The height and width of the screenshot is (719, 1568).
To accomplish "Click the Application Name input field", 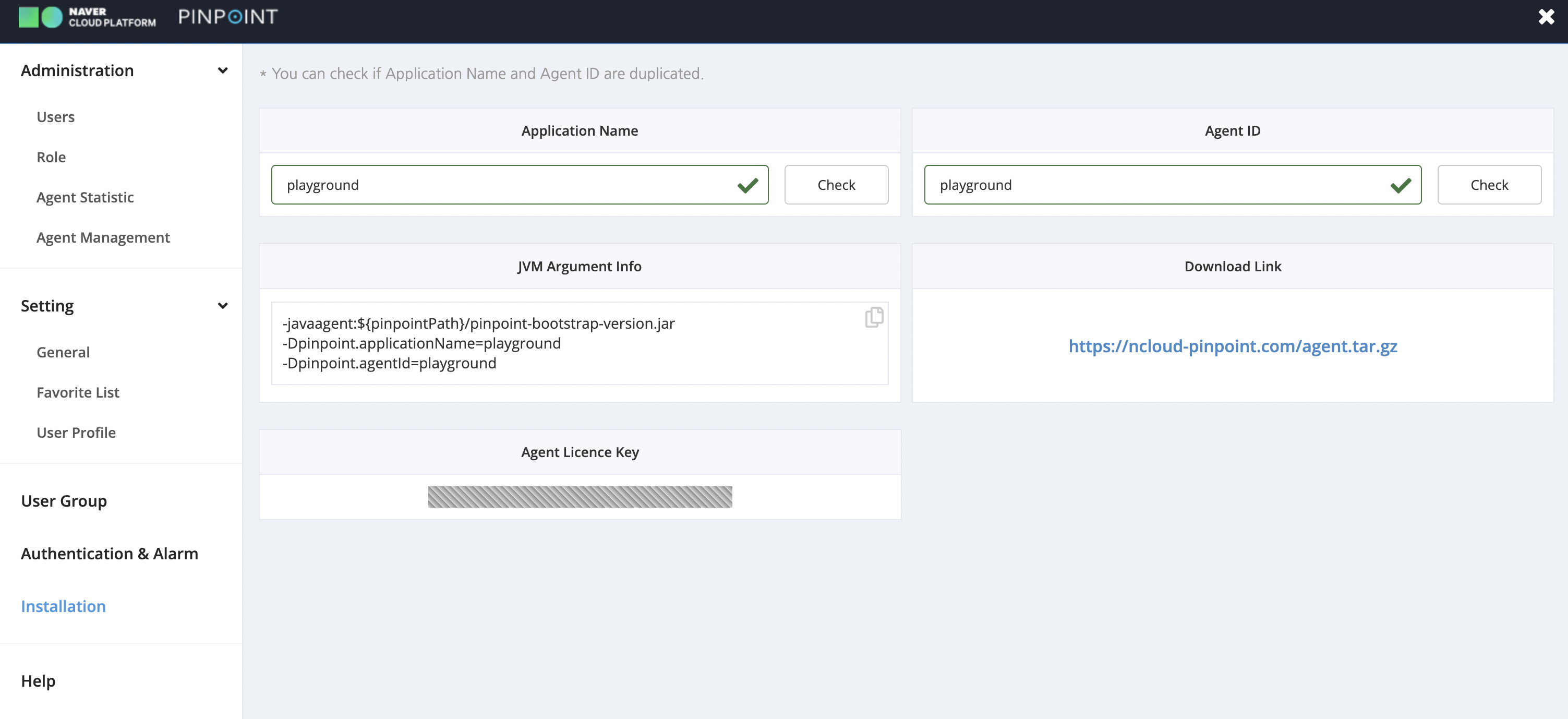I will coord(499,185).
